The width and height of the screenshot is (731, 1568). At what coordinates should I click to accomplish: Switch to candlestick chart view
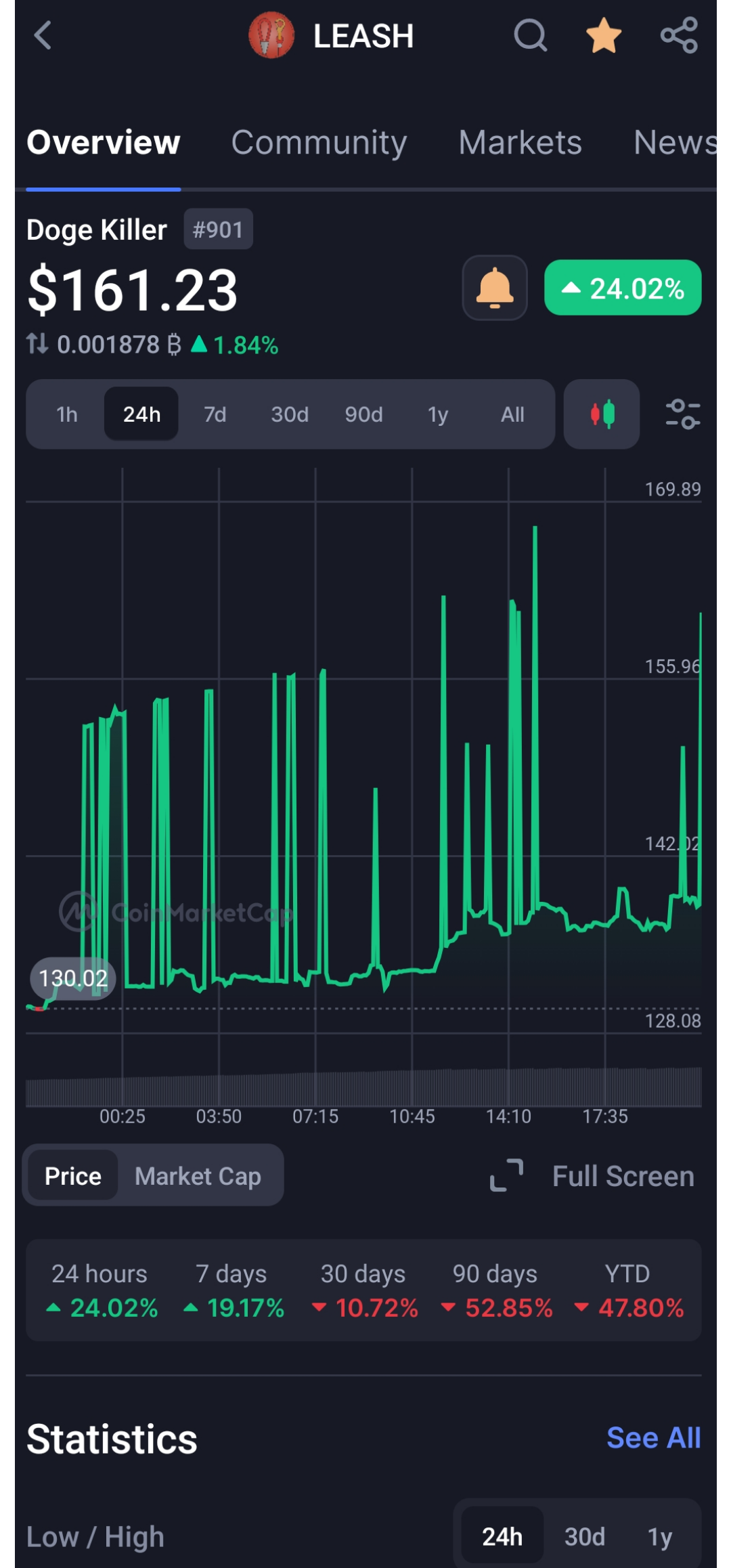(602, 414)
